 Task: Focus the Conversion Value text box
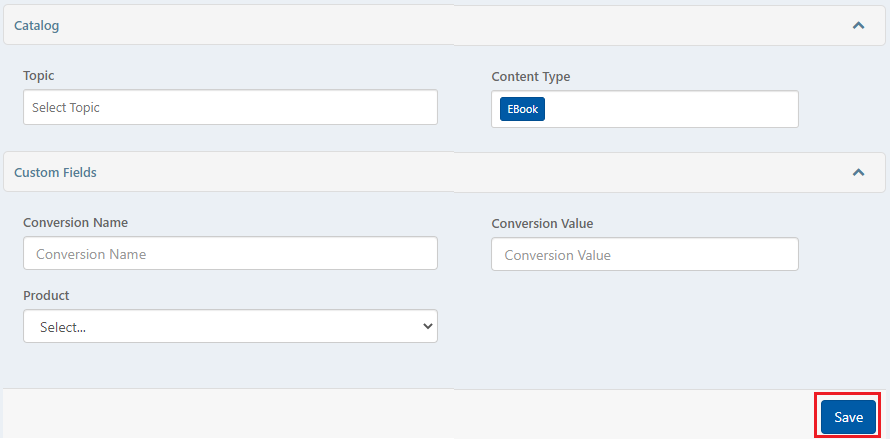[x=645, y=254]
